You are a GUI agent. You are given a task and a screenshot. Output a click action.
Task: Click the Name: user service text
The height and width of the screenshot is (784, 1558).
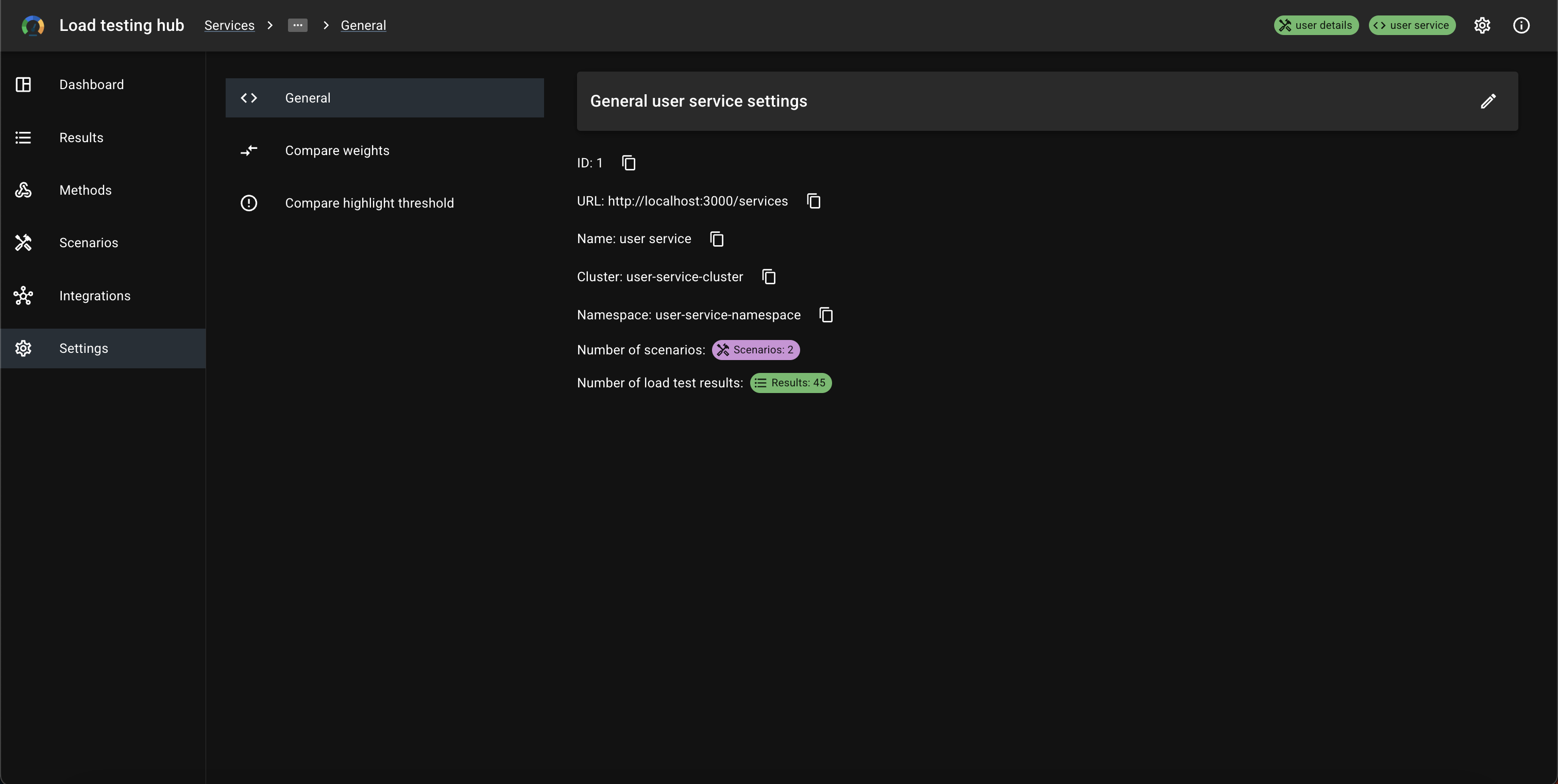(634, 240)
